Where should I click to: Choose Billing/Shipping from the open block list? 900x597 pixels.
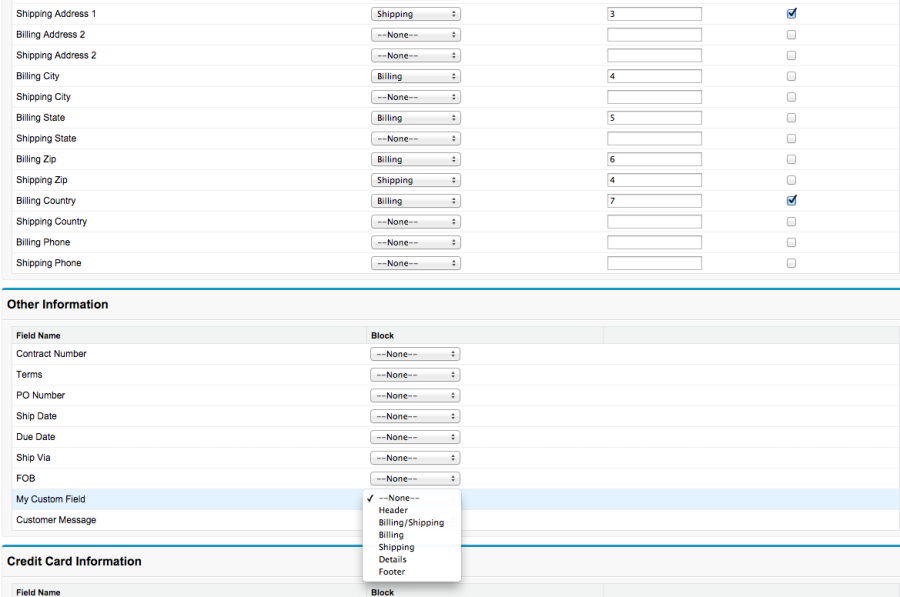(x=411, y=522)
